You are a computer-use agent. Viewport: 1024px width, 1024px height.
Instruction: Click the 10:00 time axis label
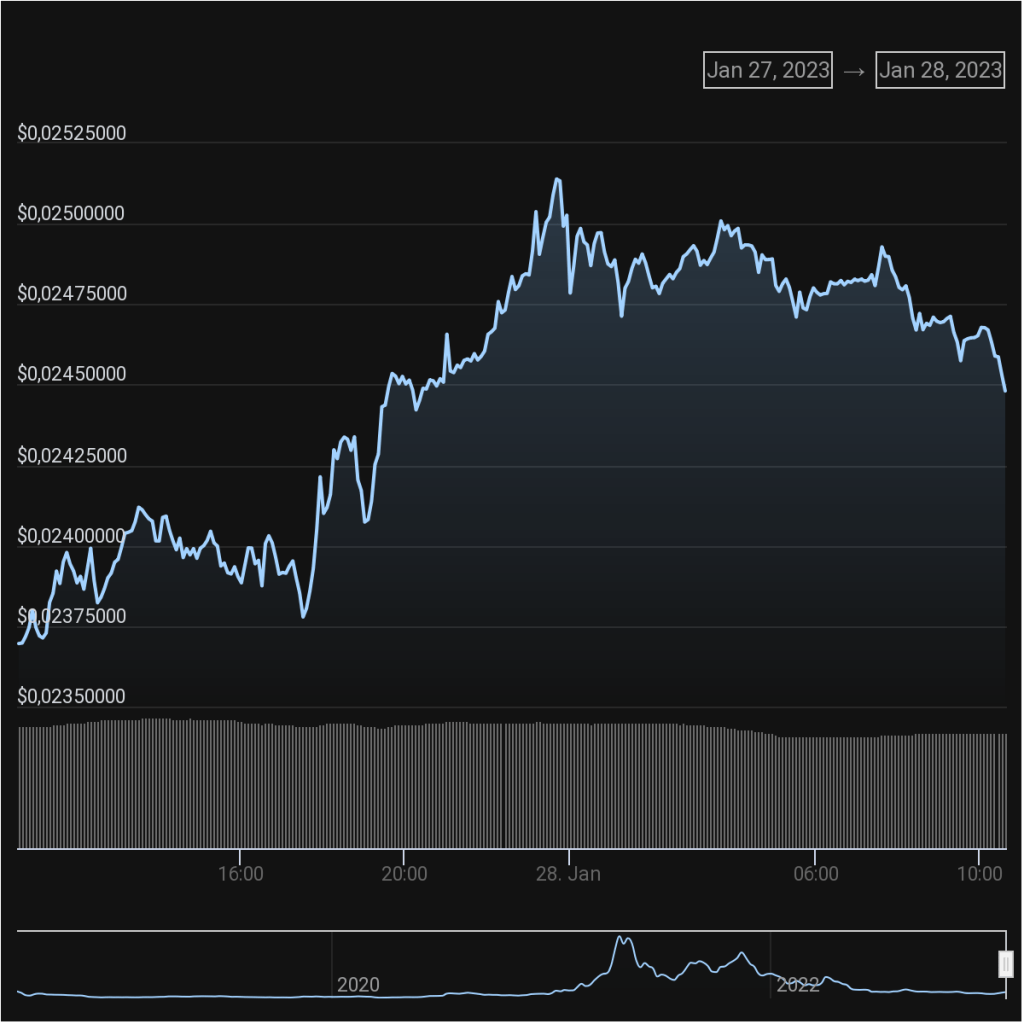click(980, 874)
